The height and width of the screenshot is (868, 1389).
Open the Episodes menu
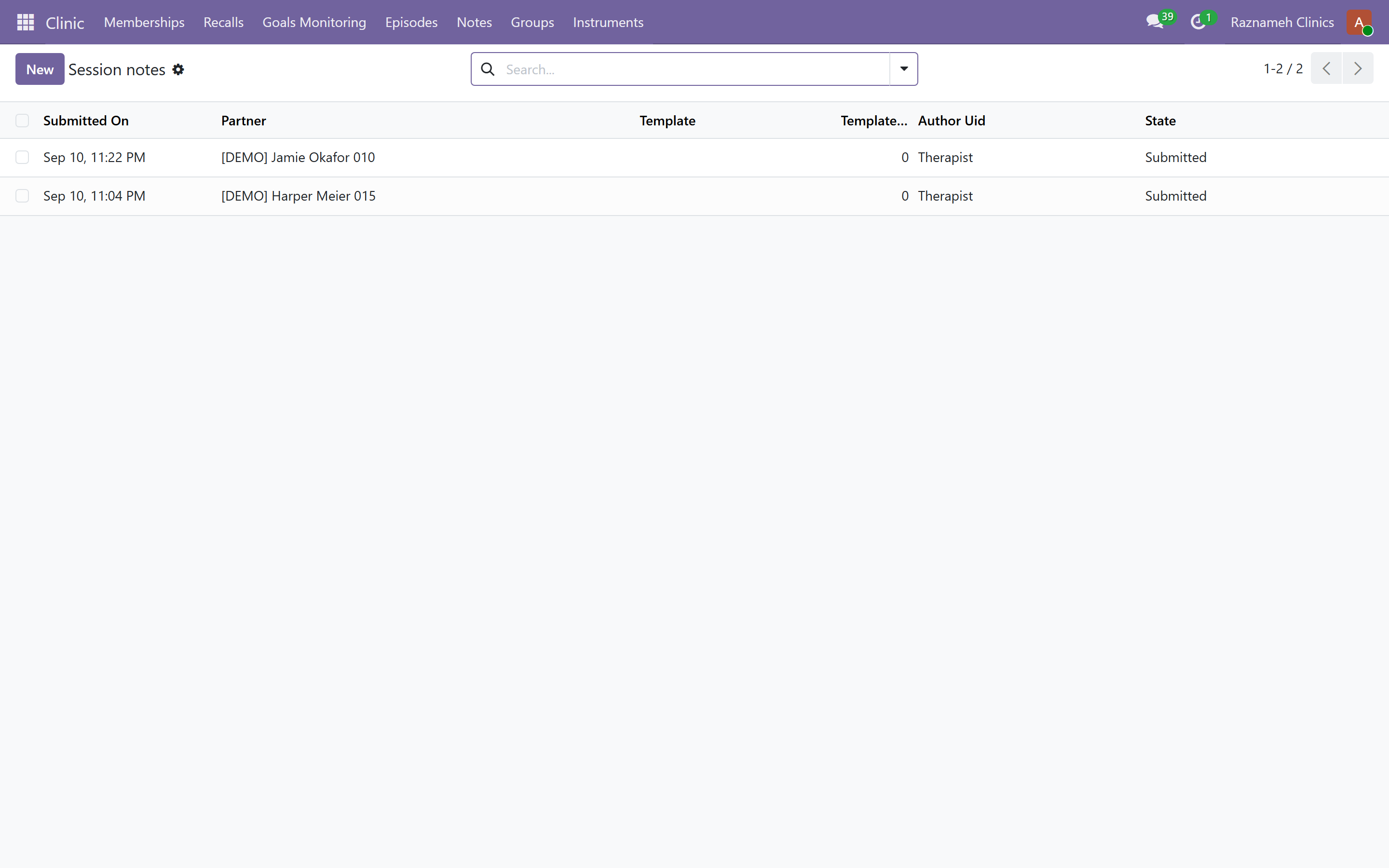(x=411, y=22)
